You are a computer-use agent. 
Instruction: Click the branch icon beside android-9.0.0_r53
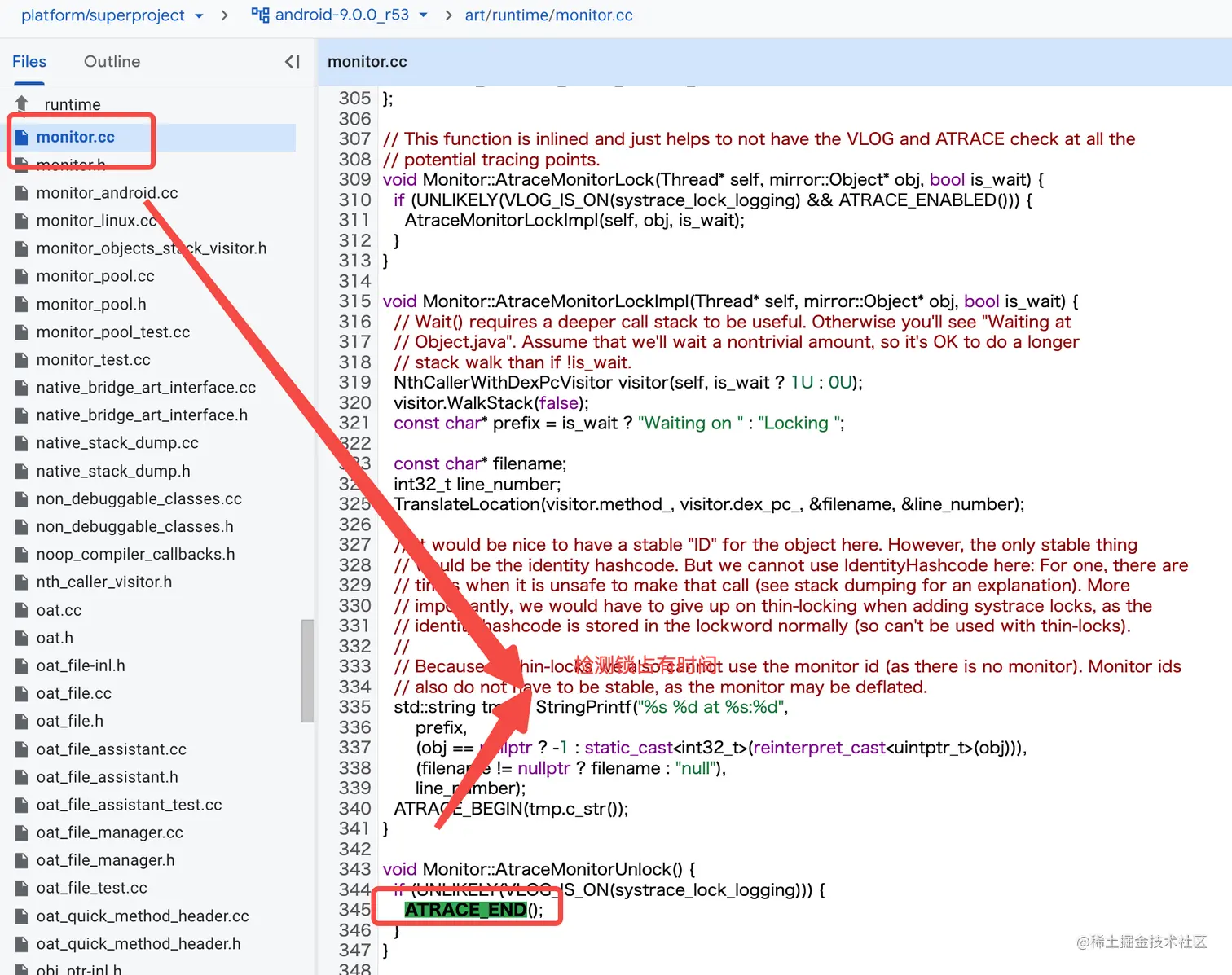click(x=261, y=15)
